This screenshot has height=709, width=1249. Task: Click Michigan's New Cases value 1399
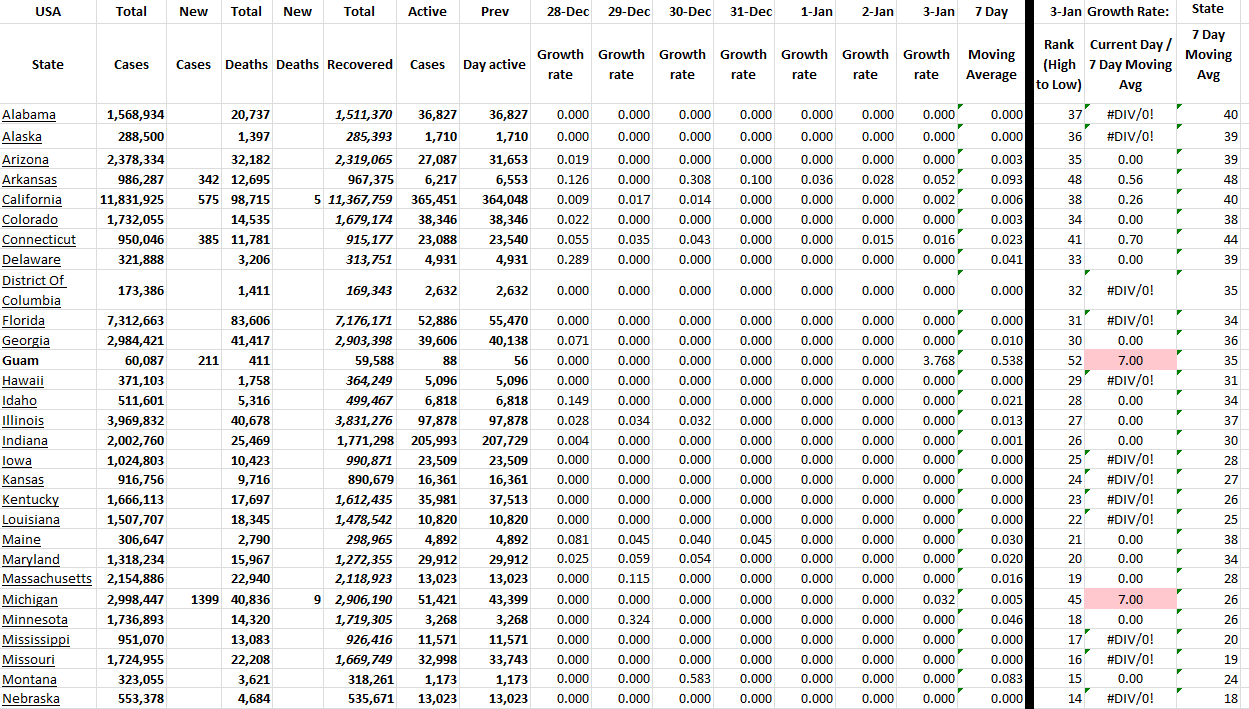coord(203,600)
